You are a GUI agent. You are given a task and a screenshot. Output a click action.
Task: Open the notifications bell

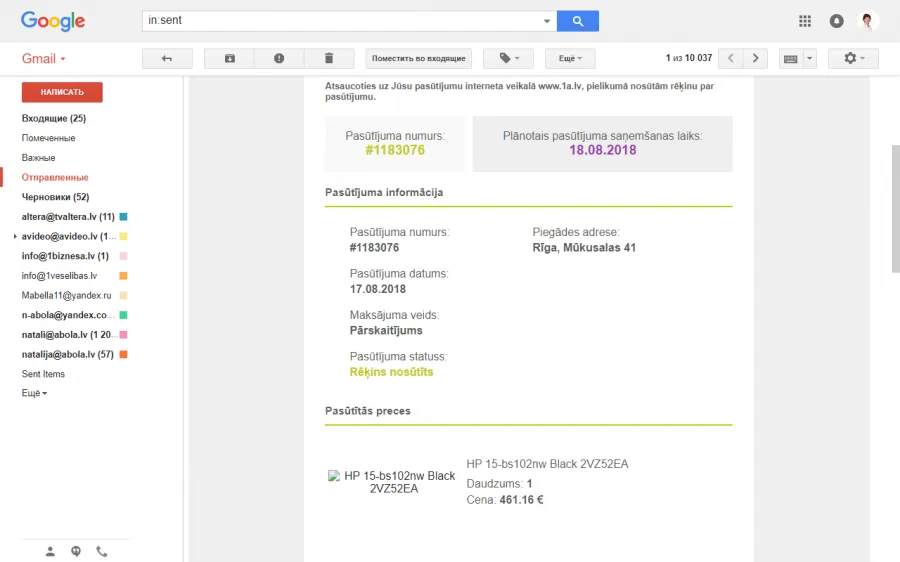pyautogui.click(x=836, y=21)
